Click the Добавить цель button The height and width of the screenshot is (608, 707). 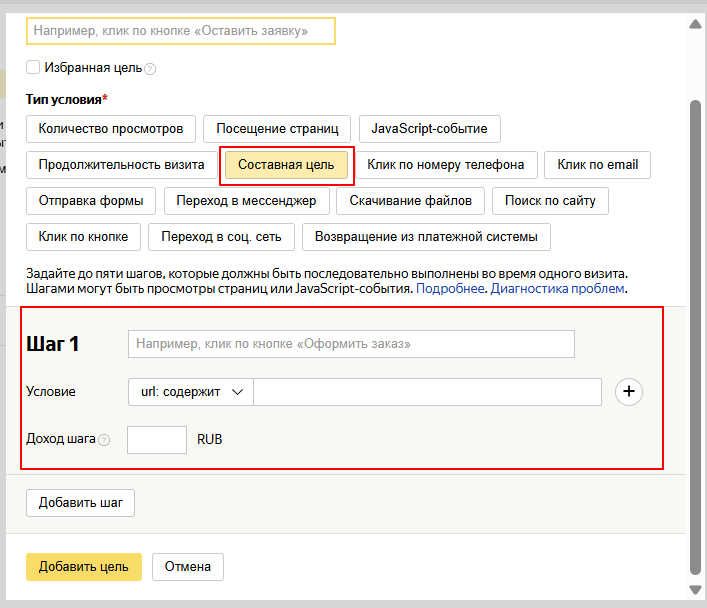(x=84, y=567)
